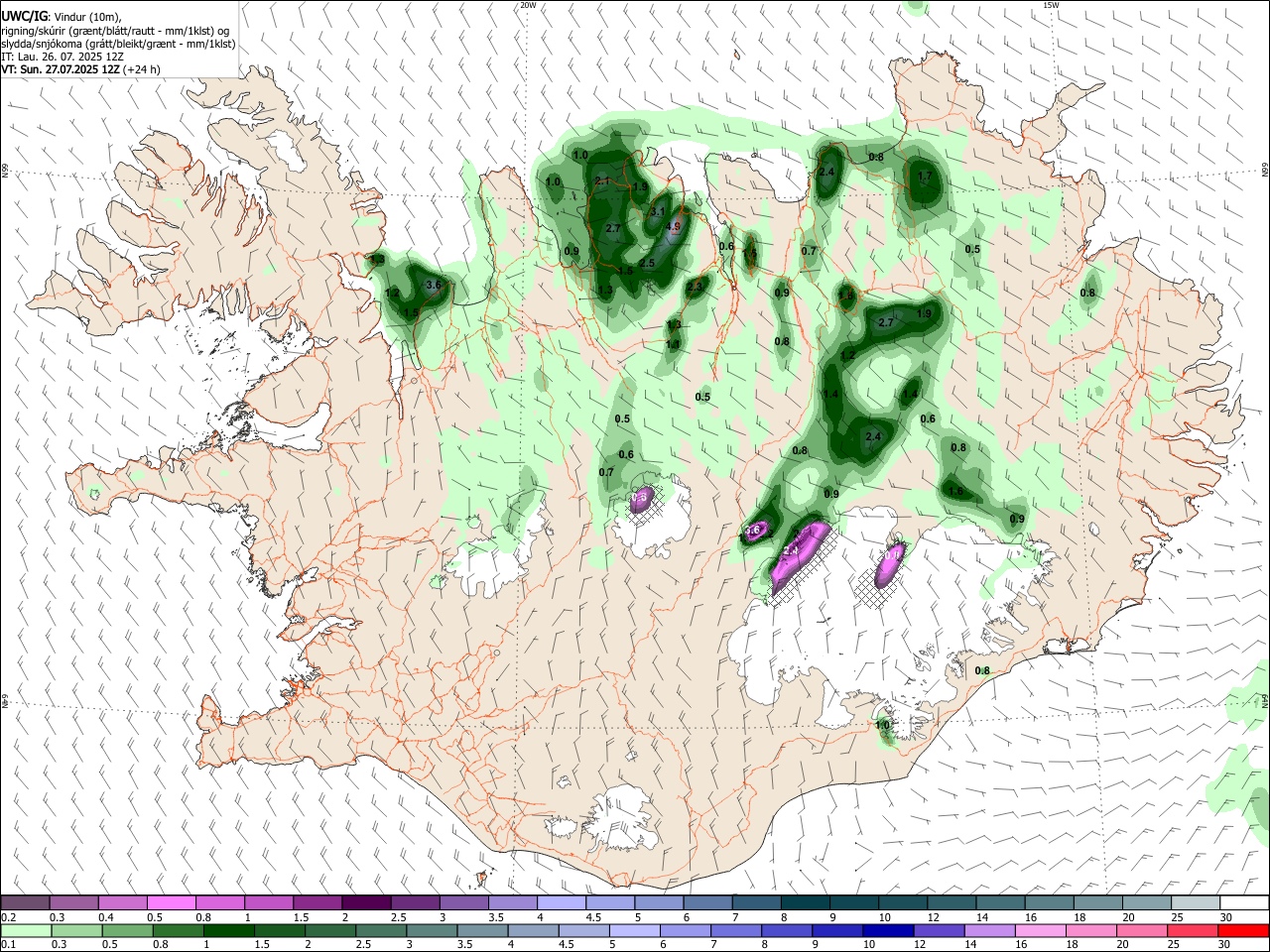1270x952 pixels.
Task: Click the 'VT: Sun. 27.07.2025 12Z (+24 h)' line
Action: tap(80, 69)
